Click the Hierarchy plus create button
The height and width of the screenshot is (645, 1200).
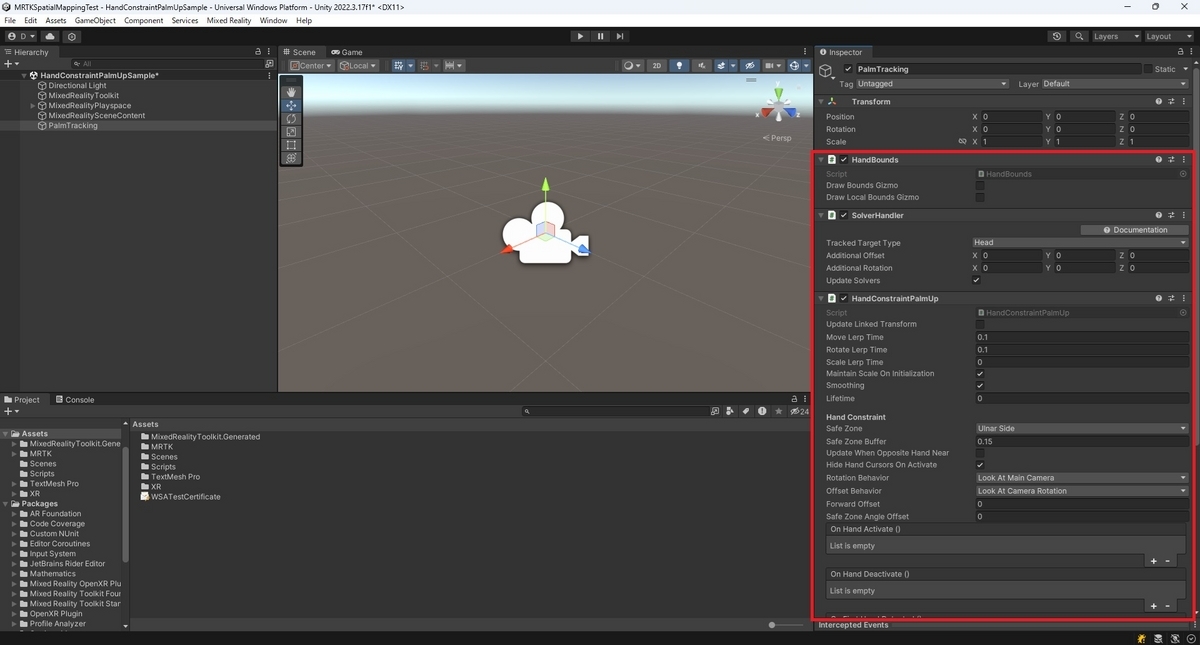pos(10,64)
